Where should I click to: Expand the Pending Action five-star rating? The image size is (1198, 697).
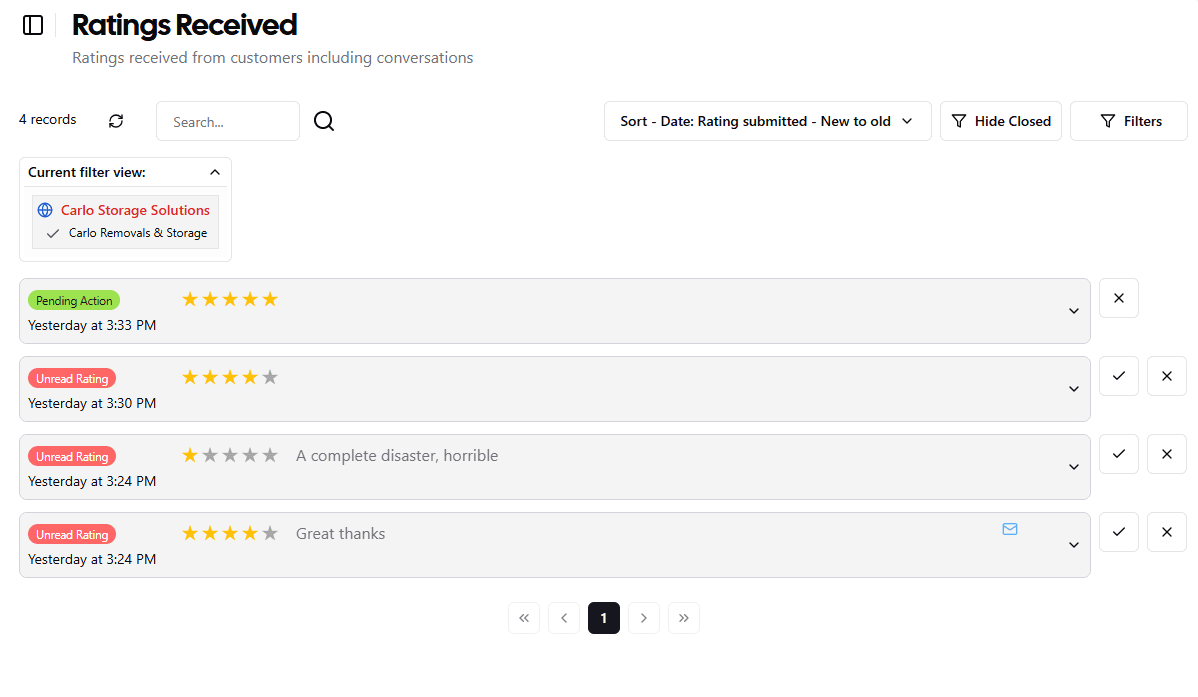(1073, 311)
